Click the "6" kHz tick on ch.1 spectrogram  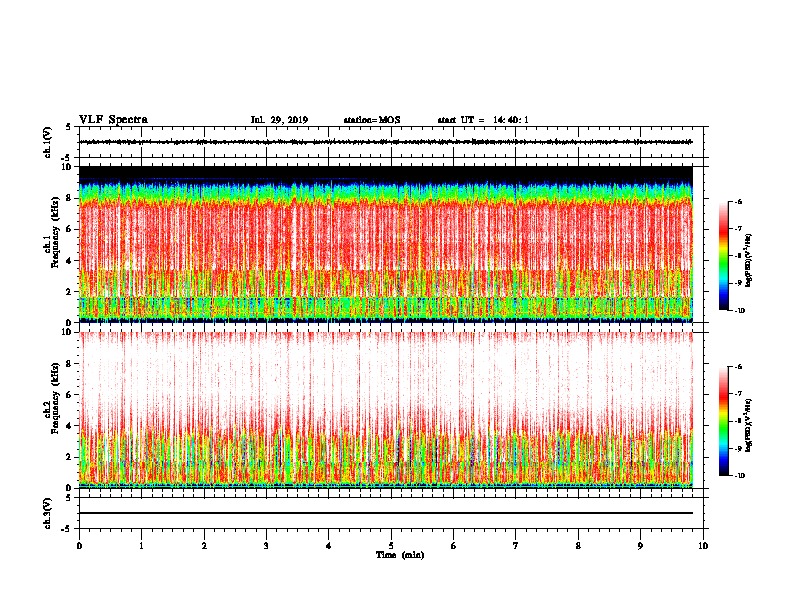pyautogui.click(x=70, y=229)
